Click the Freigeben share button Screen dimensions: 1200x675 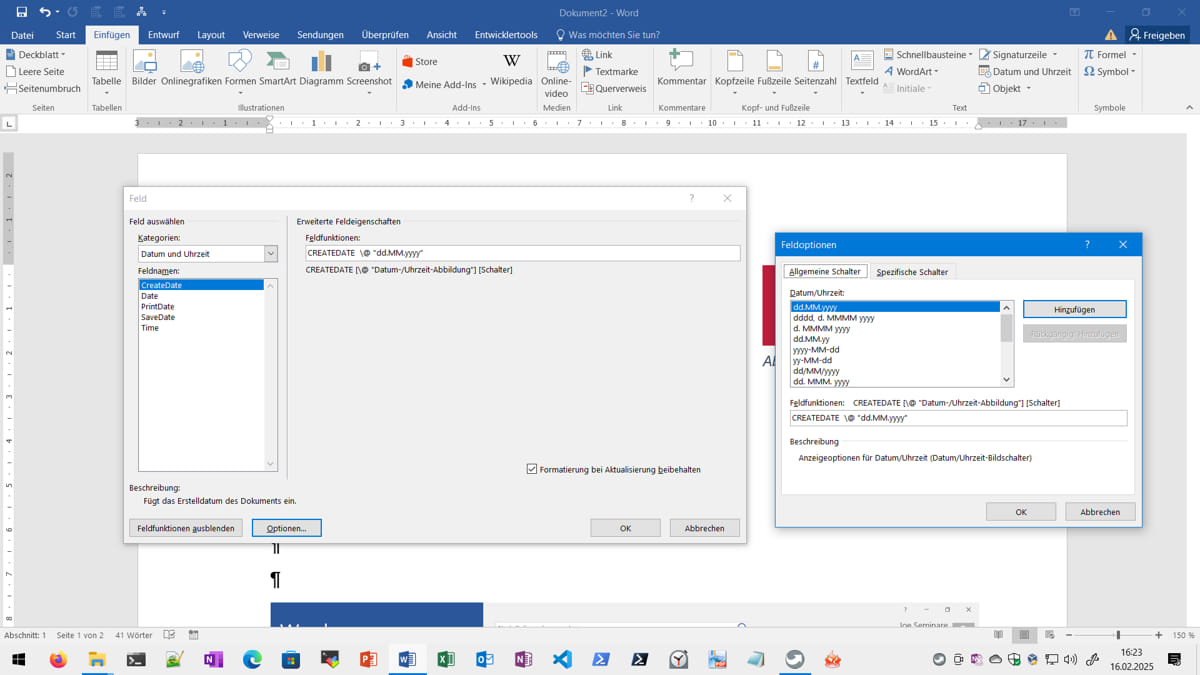click(1158, 34)
